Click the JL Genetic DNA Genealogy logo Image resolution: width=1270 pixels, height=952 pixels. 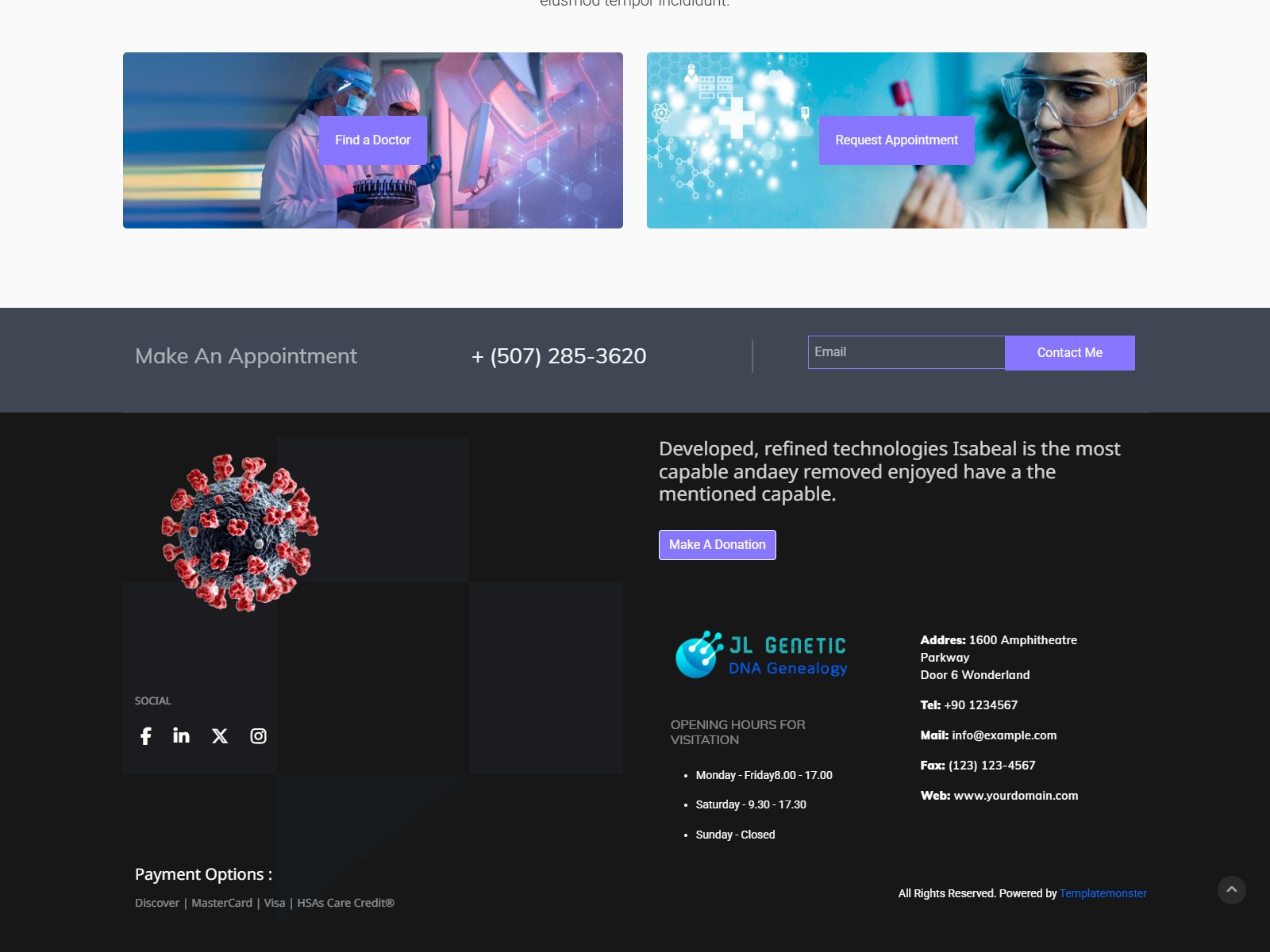tap(761, 655)
